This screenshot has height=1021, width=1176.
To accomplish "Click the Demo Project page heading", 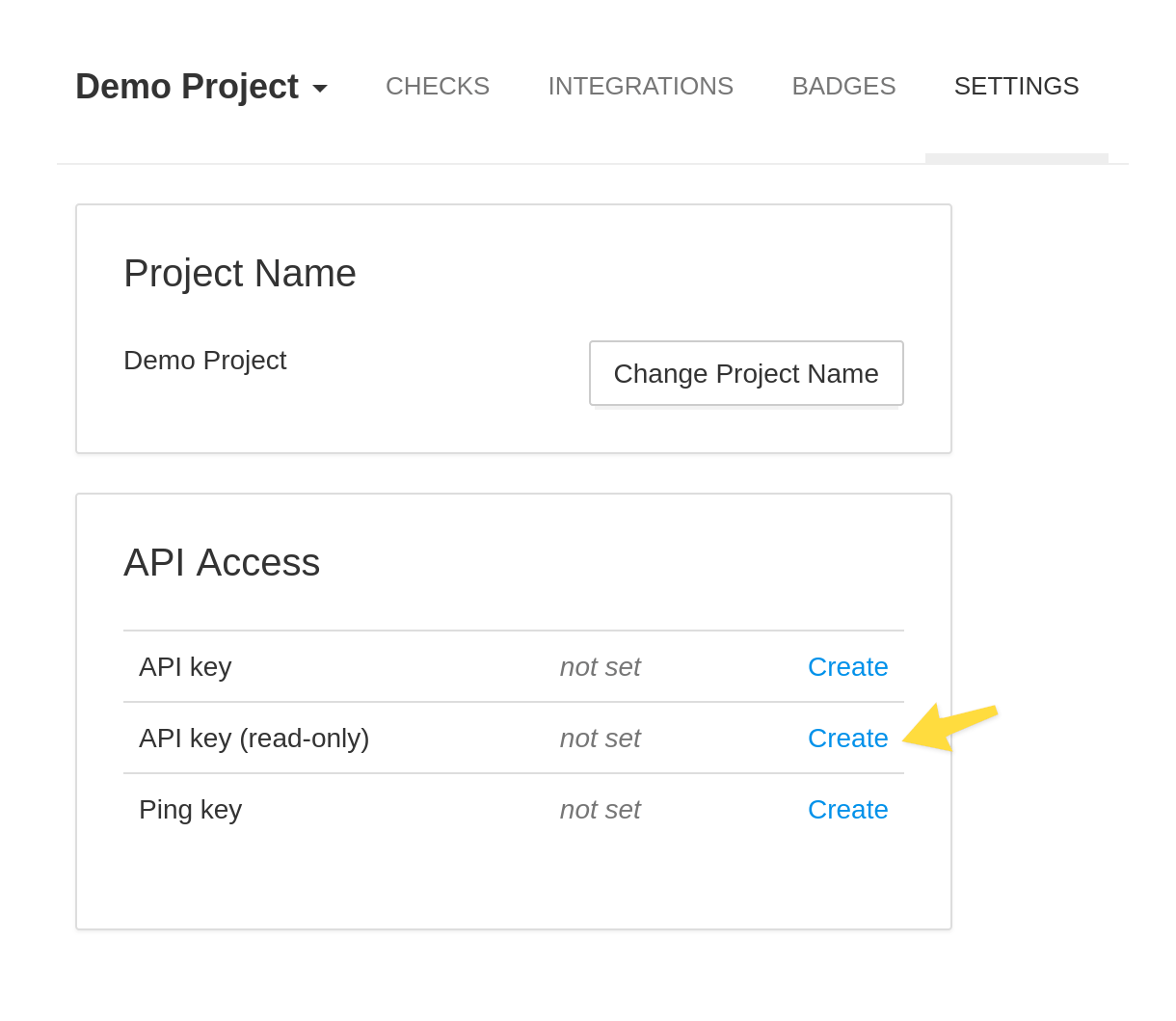I will pos(187,86).
